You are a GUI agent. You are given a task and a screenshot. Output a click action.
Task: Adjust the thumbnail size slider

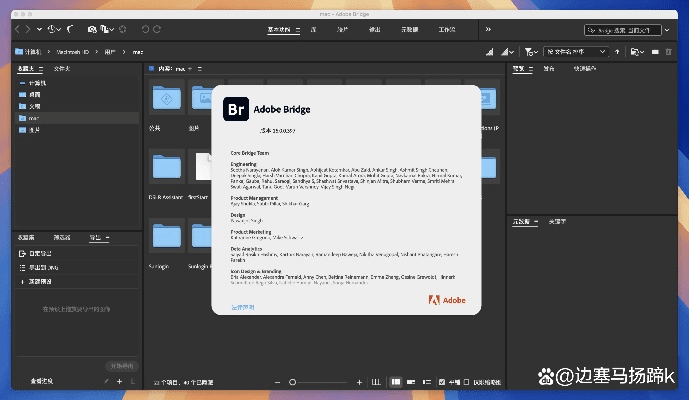318,382
